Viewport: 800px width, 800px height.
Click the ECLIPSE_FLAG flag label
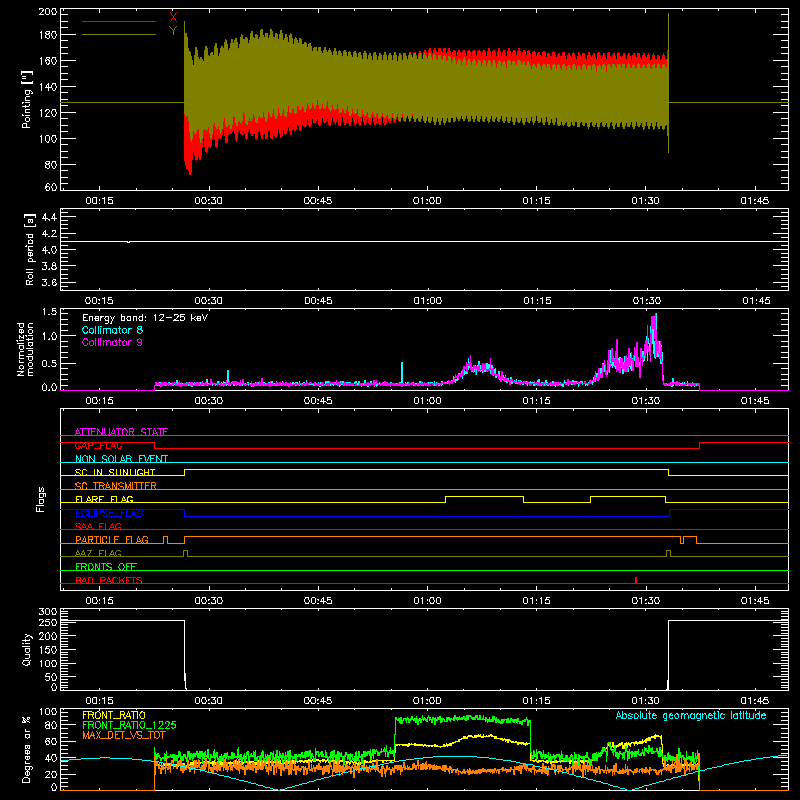pyautogui.click(x=109, y=513)
